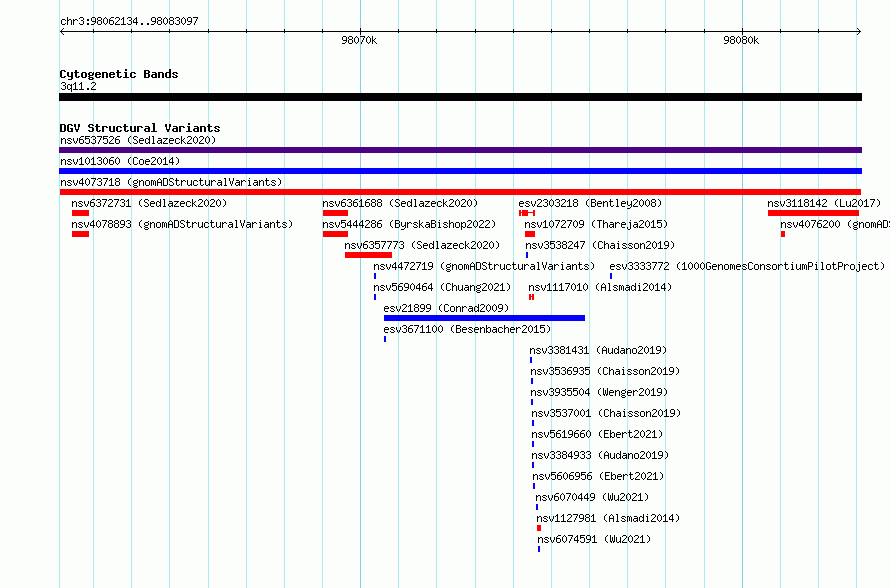Open the nsv6074591 (Wu2021) label

[594, 539]
